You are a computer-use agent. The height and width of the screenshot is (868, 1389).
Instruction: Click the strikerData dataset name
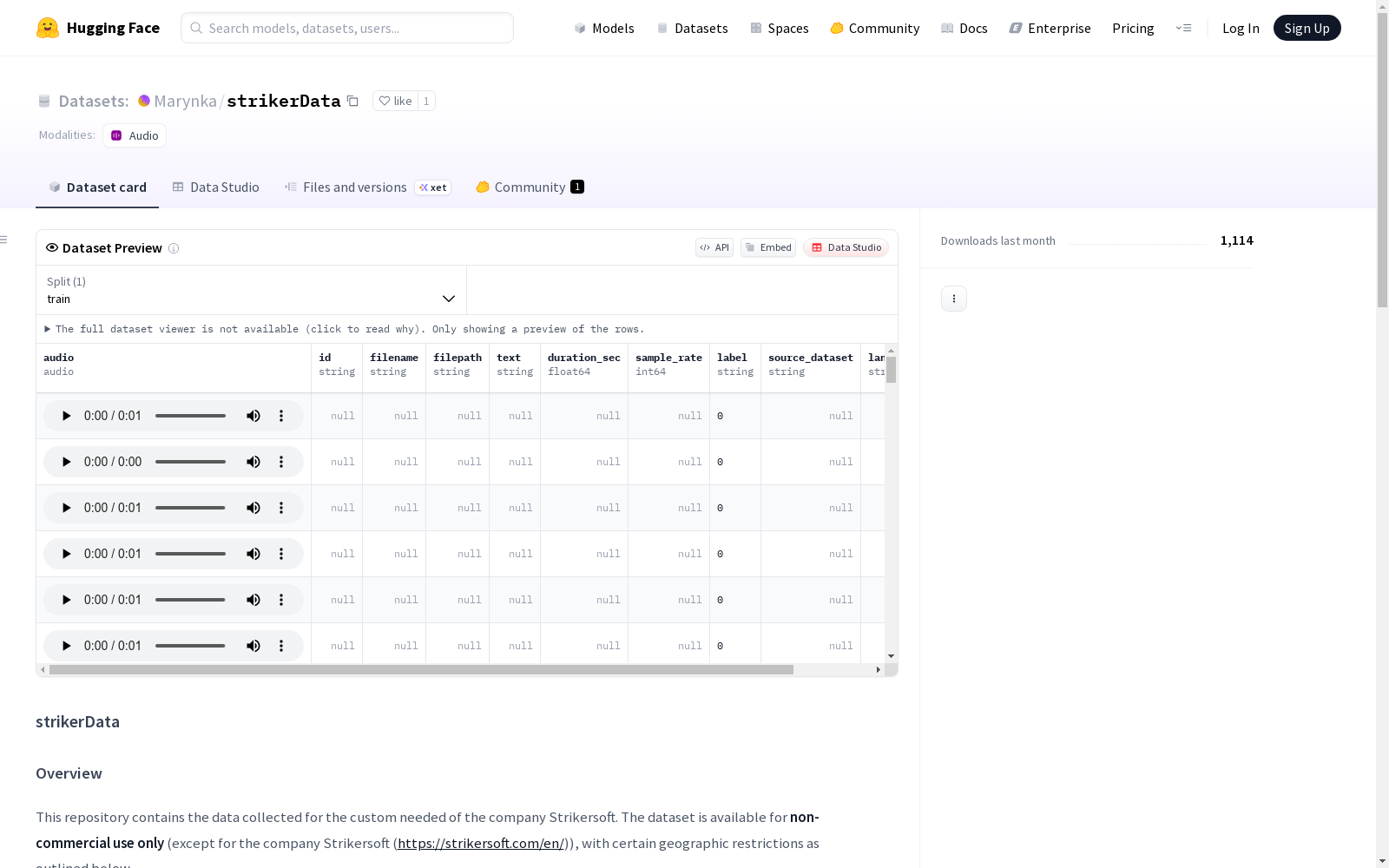coord(284,101)
